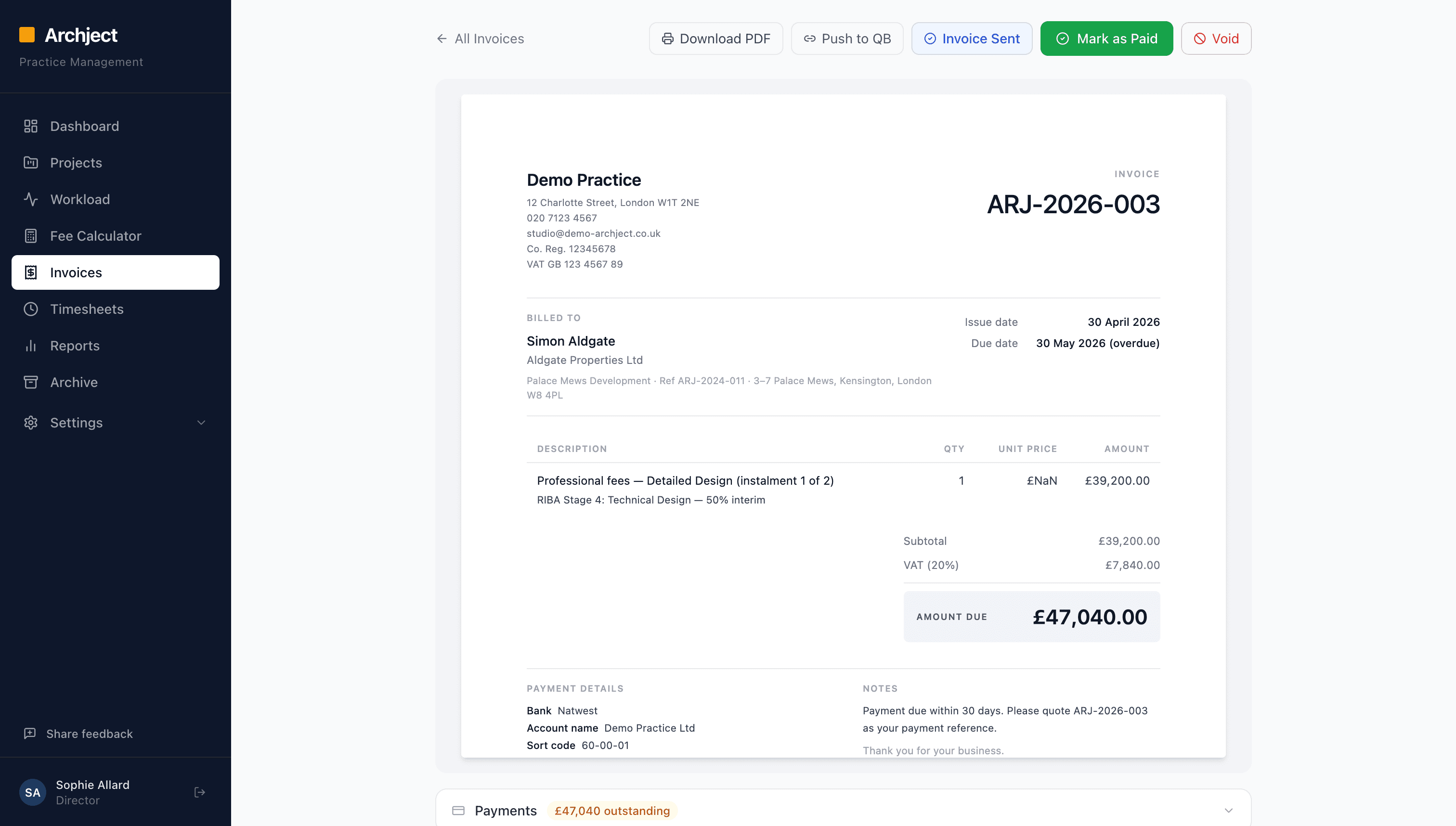
Task: Click the Sophie Allard name
Action: (92, 785)
